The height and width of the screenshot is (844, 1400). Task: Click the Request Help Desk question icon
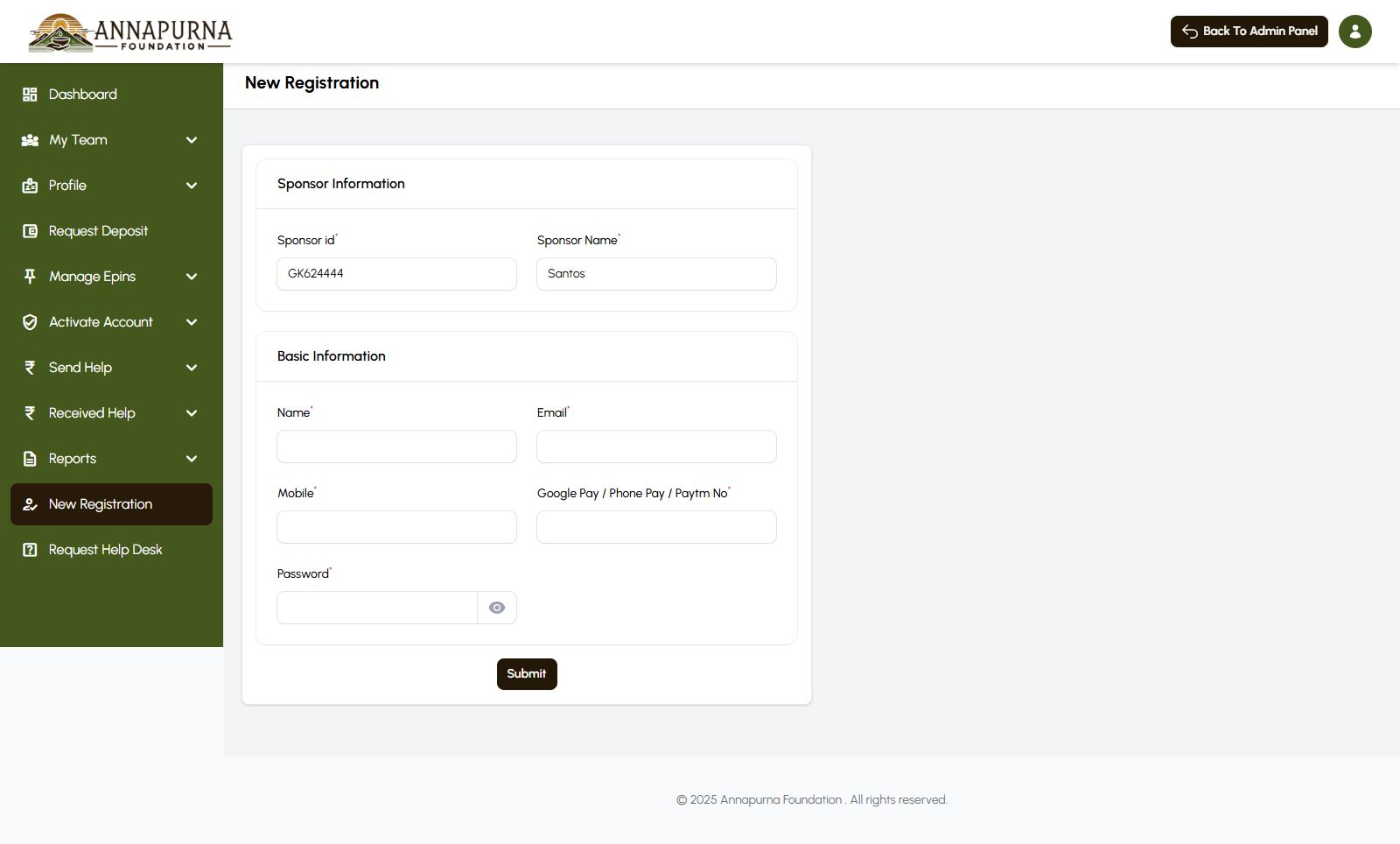pyautogui.click(x=30, y=550)
